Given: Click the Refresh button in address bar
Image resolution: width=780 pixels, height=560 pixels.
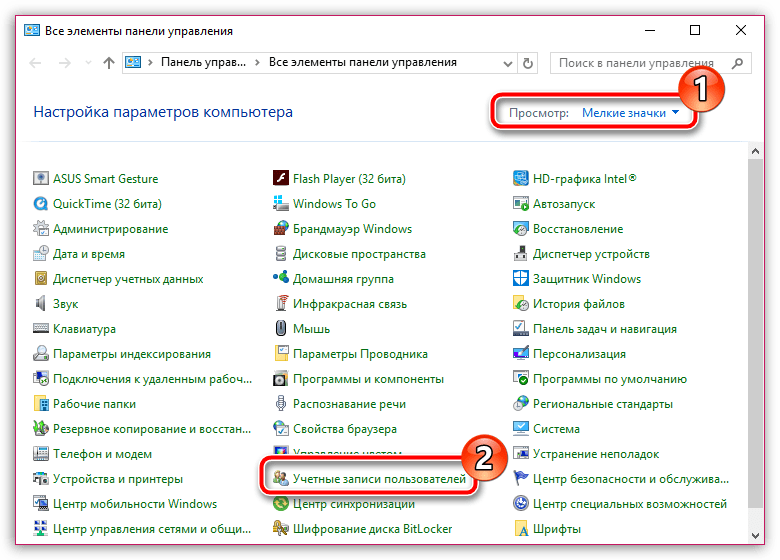Looking at the screenshot, I should click(x=528, y=63).
